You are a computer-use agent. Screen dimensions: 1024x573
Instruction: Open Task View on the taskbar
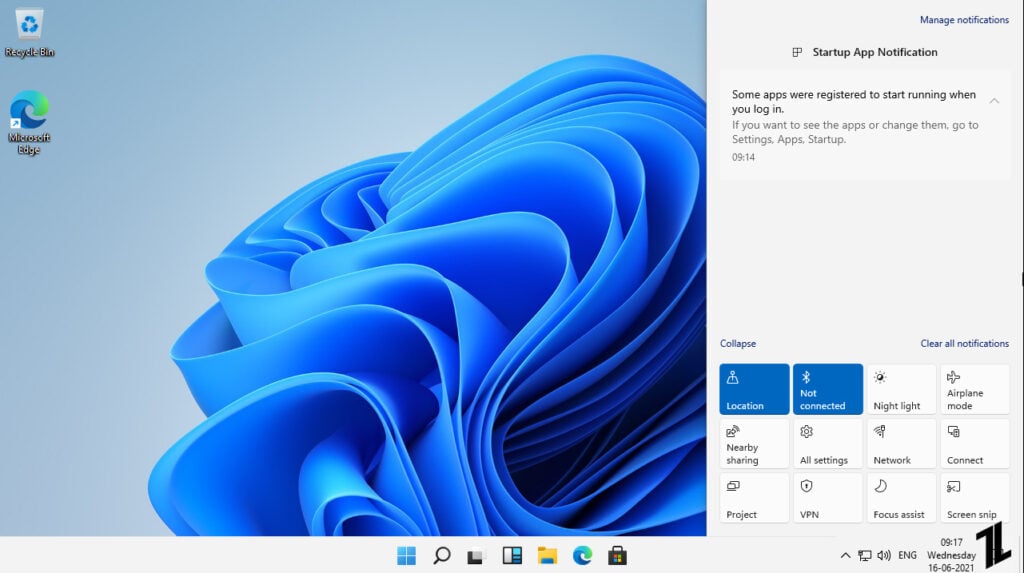(x=476, y=556)
